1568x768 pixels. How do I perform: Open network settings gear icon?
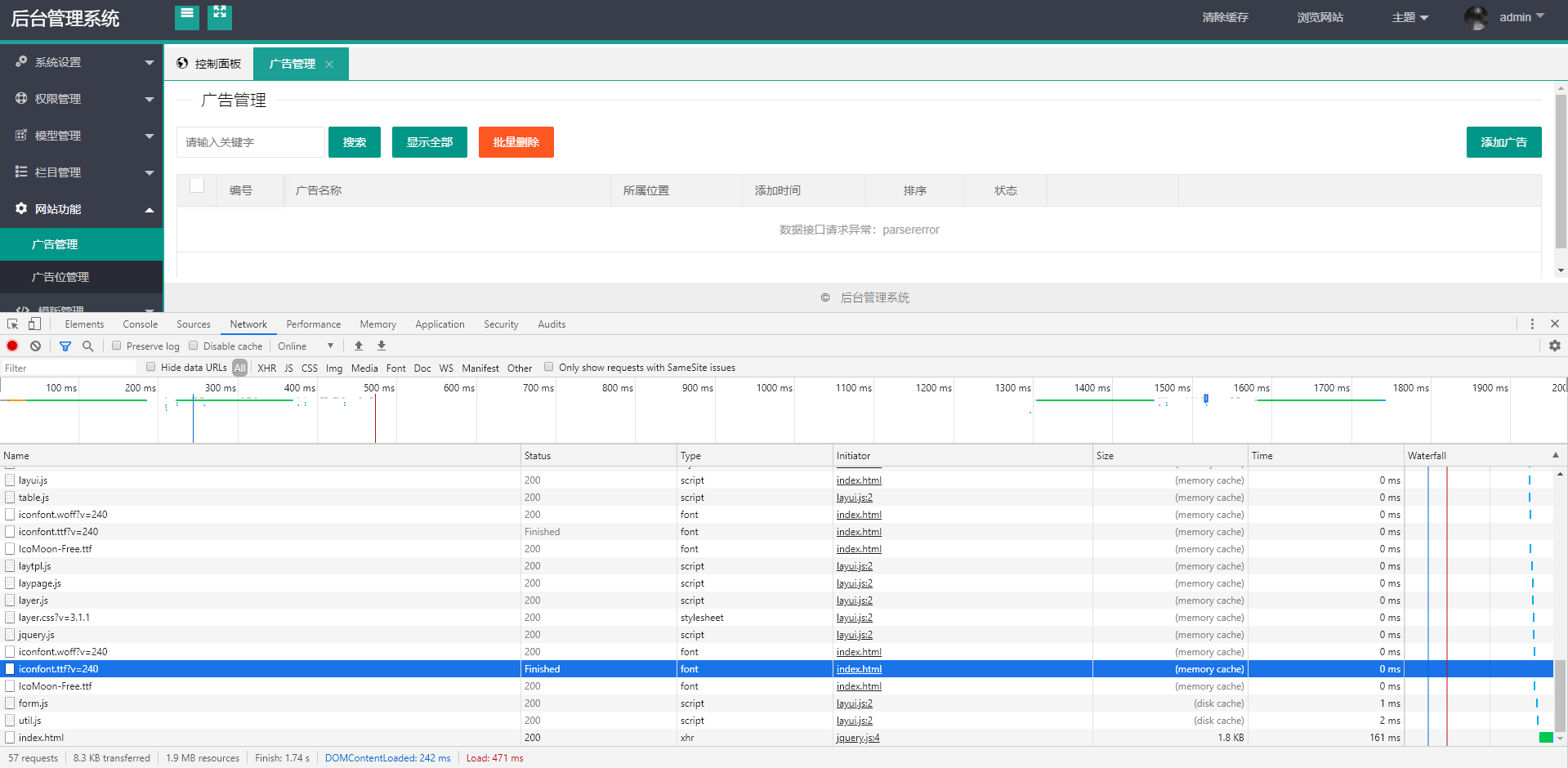coord(1555,346)
